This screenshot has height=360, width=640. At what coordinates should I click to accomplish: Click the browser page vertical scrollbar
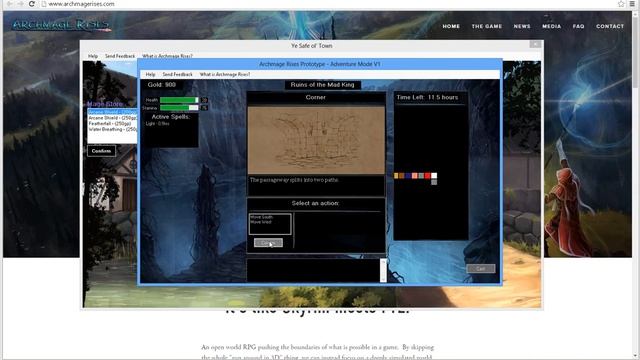[635, 185]
